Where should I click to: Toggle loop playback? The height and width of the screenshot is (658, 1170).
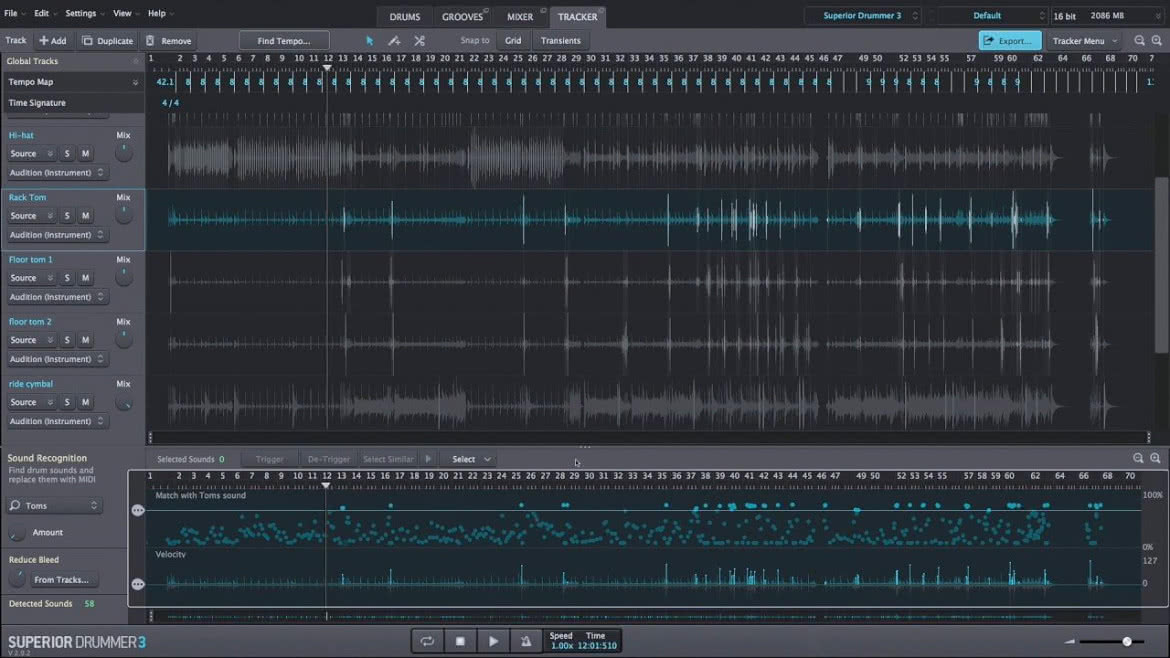(427, 641)
